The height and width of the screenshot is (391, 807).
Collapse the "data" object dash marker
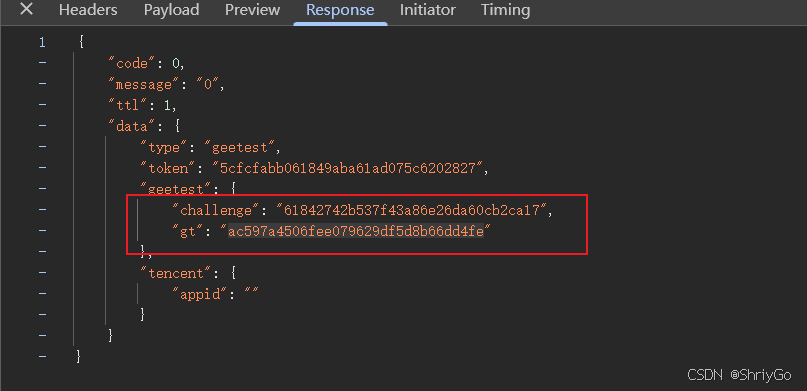42,126
